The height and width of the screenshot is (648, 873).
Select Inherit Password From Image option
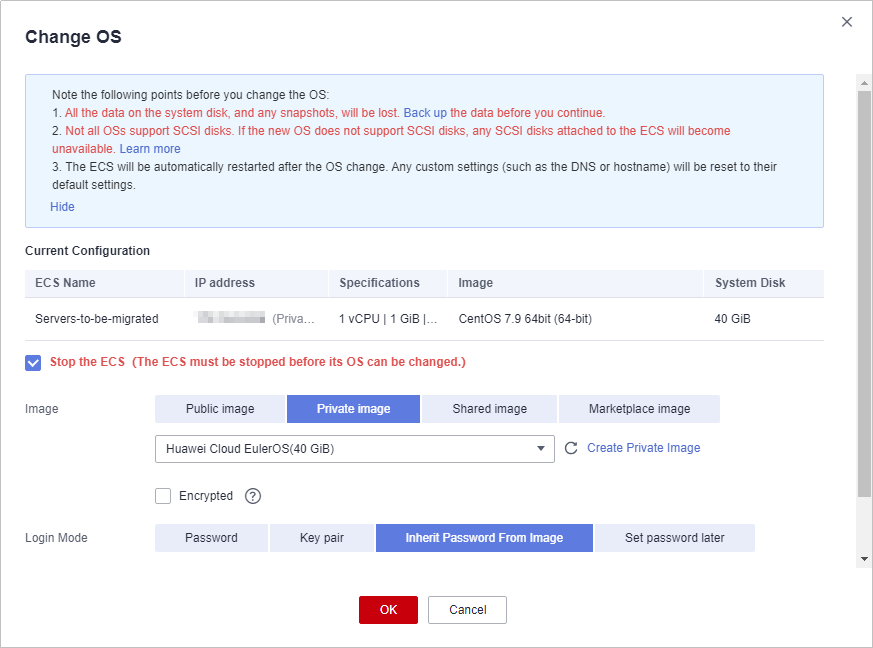click(x=484, y=538)
